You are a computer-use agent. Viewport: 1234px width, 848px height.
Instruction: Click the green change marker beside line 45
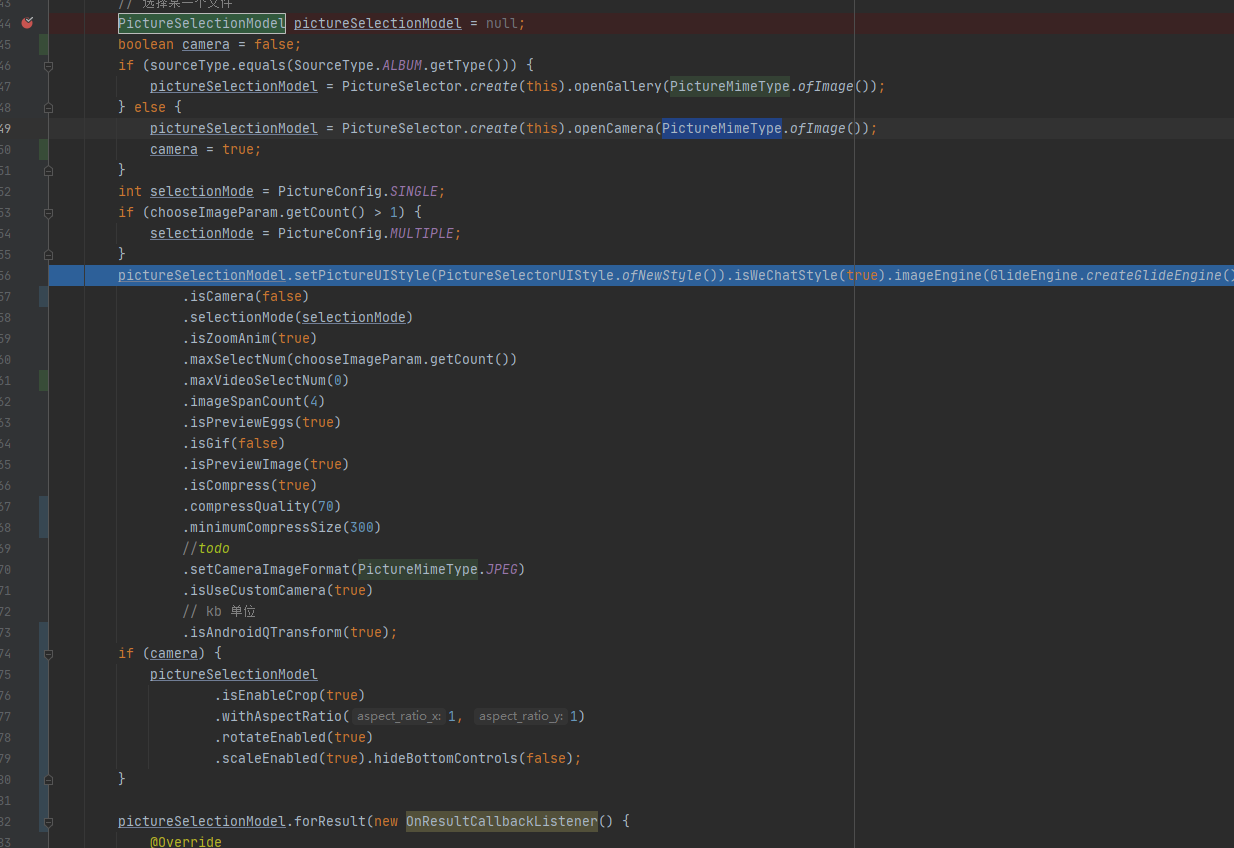[x=41, y=43]
